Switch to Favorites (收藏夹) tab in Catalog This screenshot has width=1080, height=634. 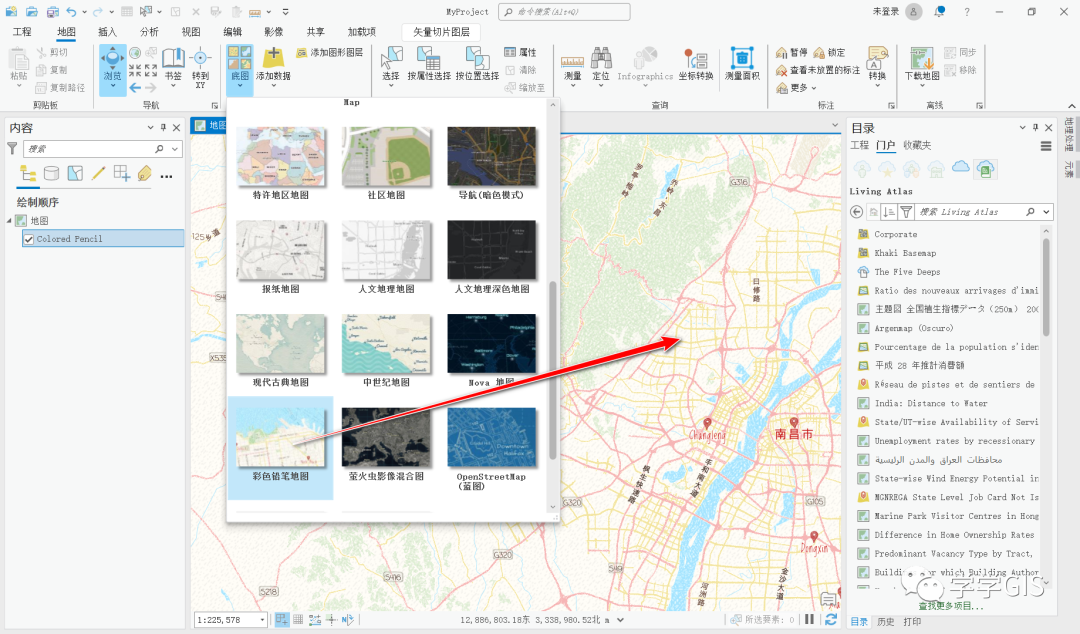[x=917, y=145]
